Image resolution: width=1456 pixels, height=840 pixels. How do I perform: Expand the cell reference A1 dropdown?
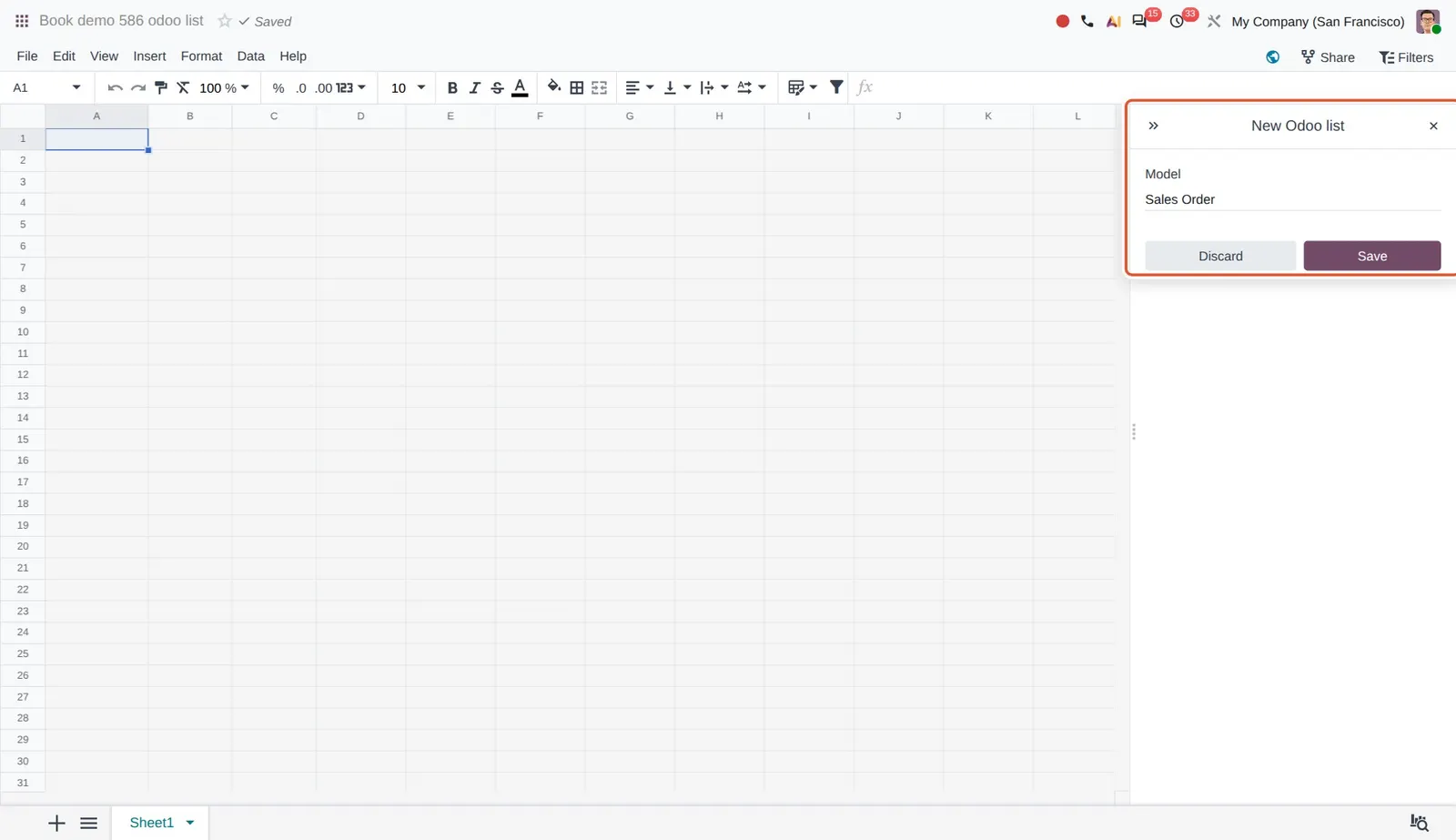[76, 88]
